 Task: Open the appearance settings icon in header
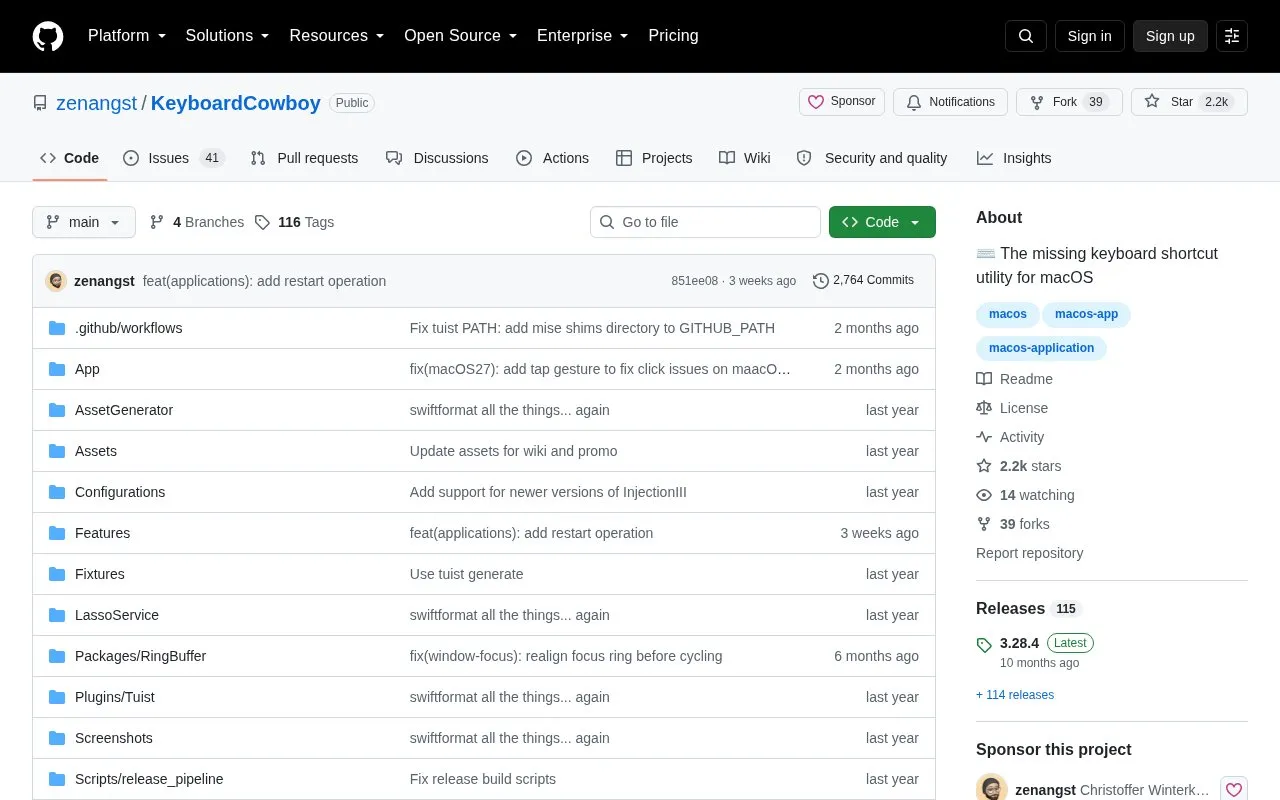point(1232,36)
